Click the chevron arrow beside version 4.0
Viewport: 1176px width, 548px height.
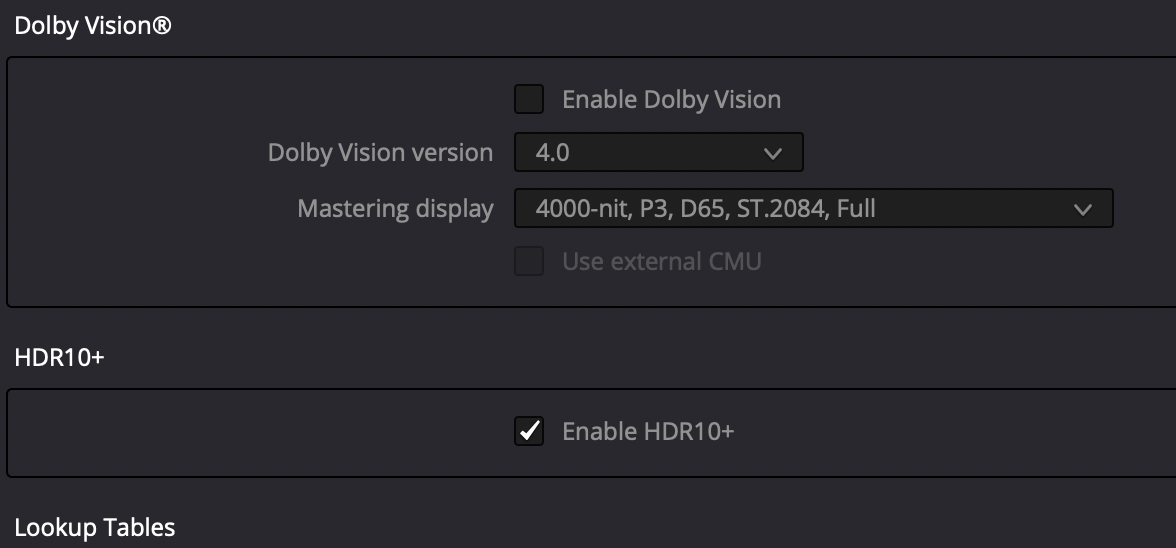point(772,154)
